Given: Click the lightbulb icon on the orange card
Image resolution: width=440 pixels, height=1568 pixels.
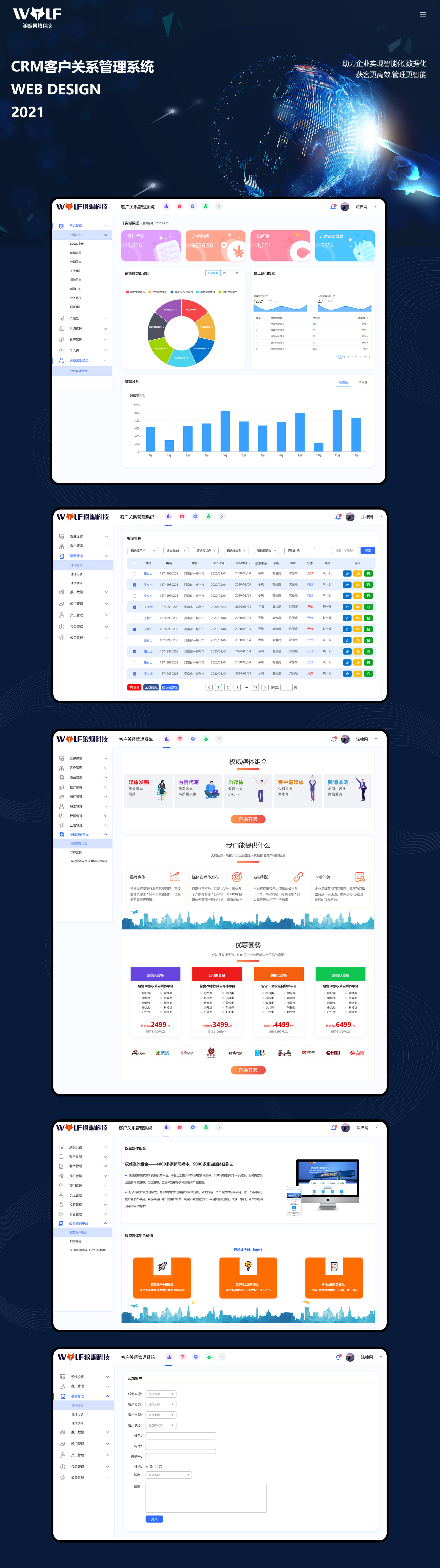Looking at the screenshot, I should (x=248, y=1266).
